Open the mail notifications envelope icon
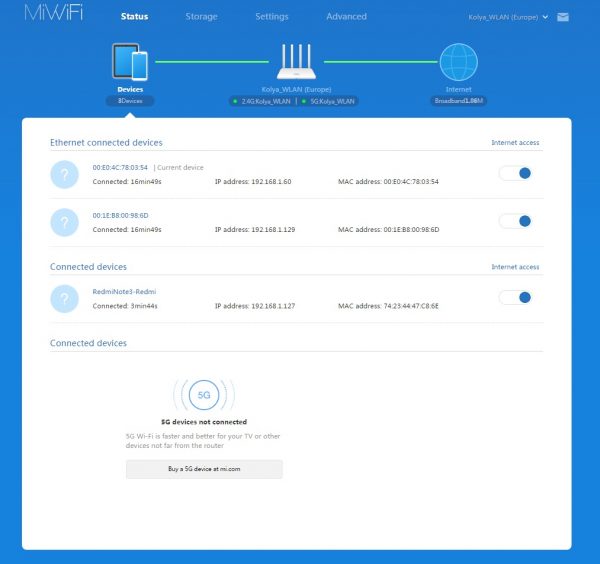This screenshot has height=564, width=600. click(x=562, y=17)
